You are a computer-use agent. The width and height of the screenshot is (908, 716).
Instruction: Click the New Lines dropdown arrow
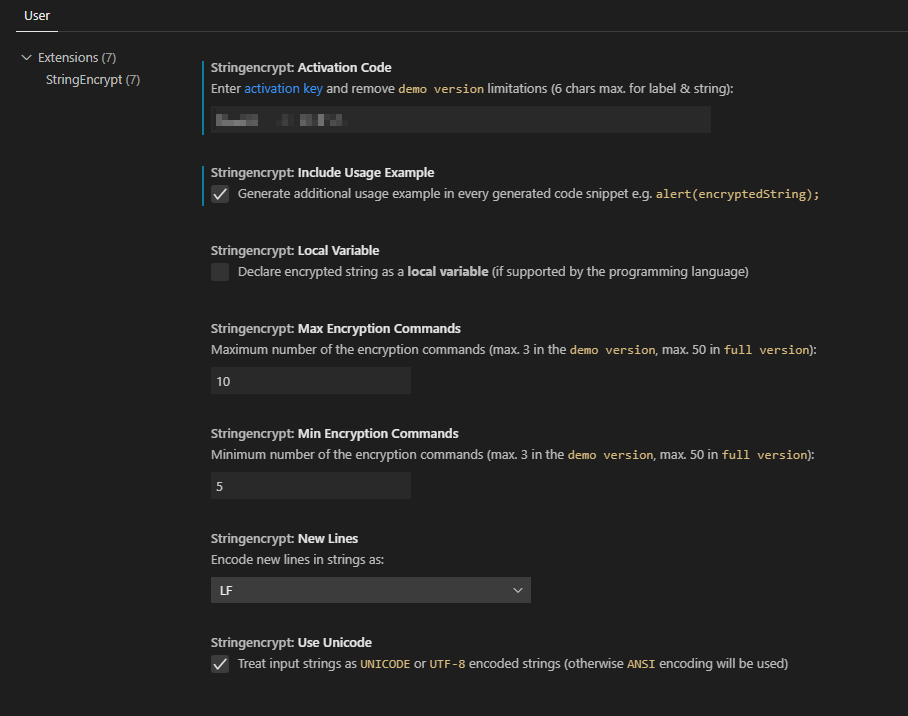tap(518, 590)
